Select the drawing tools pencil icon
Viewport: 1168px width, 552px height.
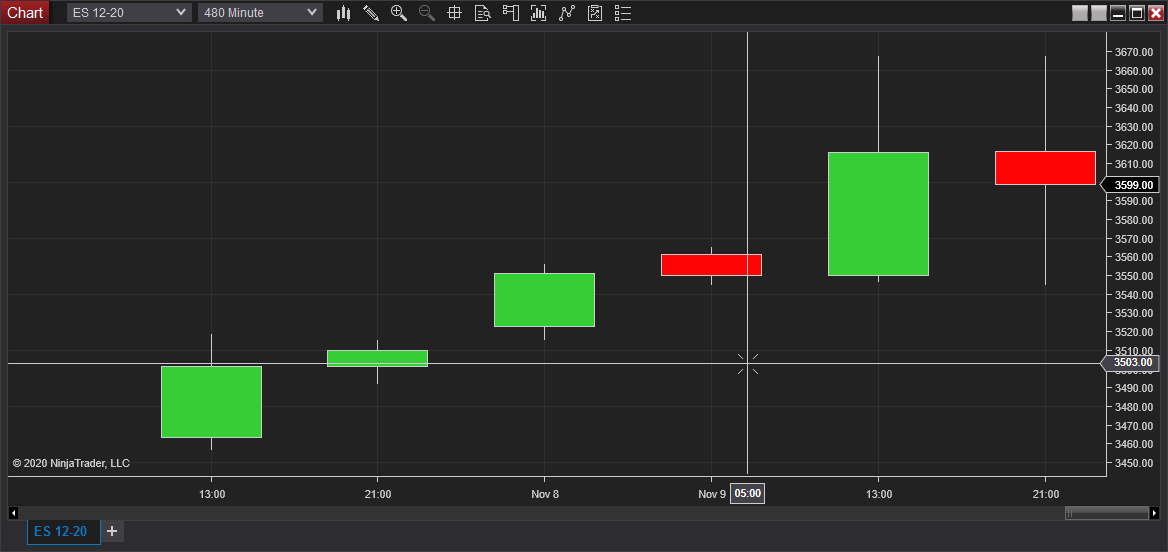coord(371,13)
